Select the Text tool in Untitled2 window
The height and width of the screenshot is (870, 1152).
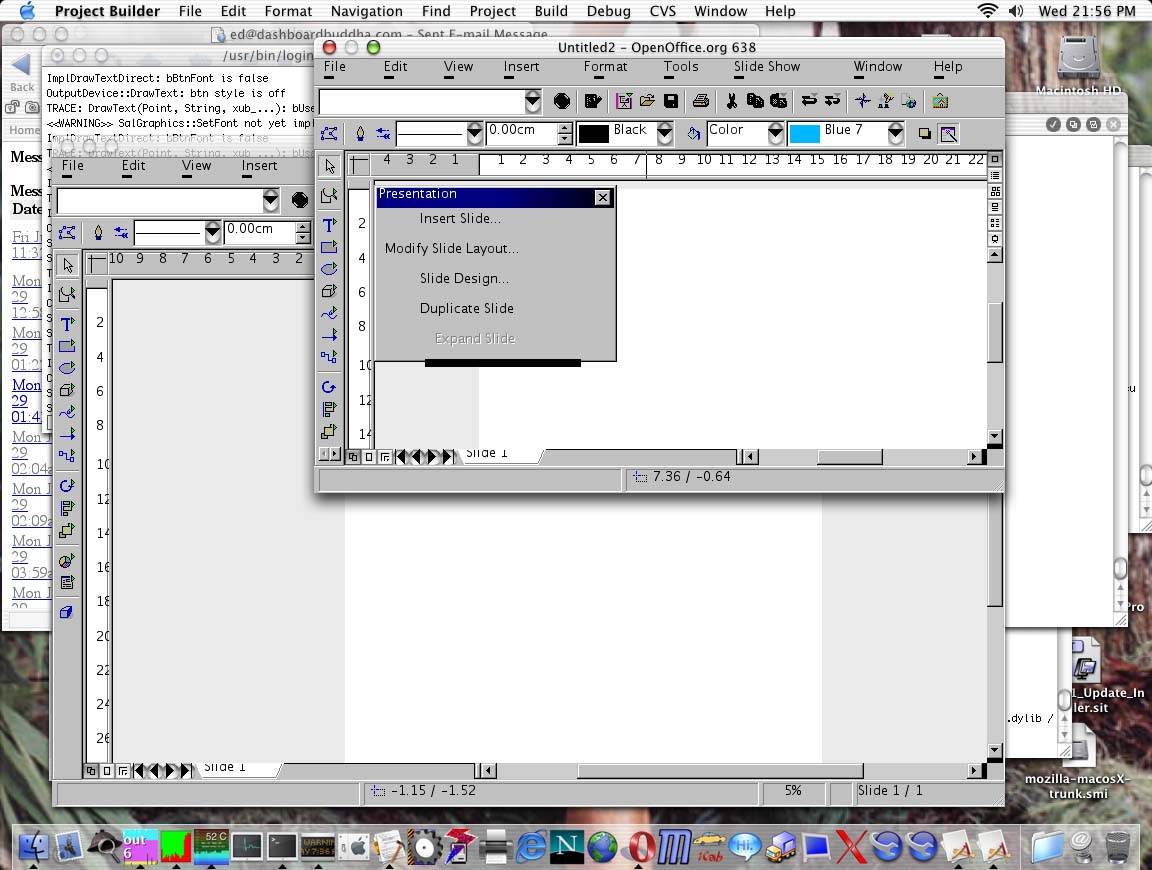pyautogui.click(x=329, y=225)
